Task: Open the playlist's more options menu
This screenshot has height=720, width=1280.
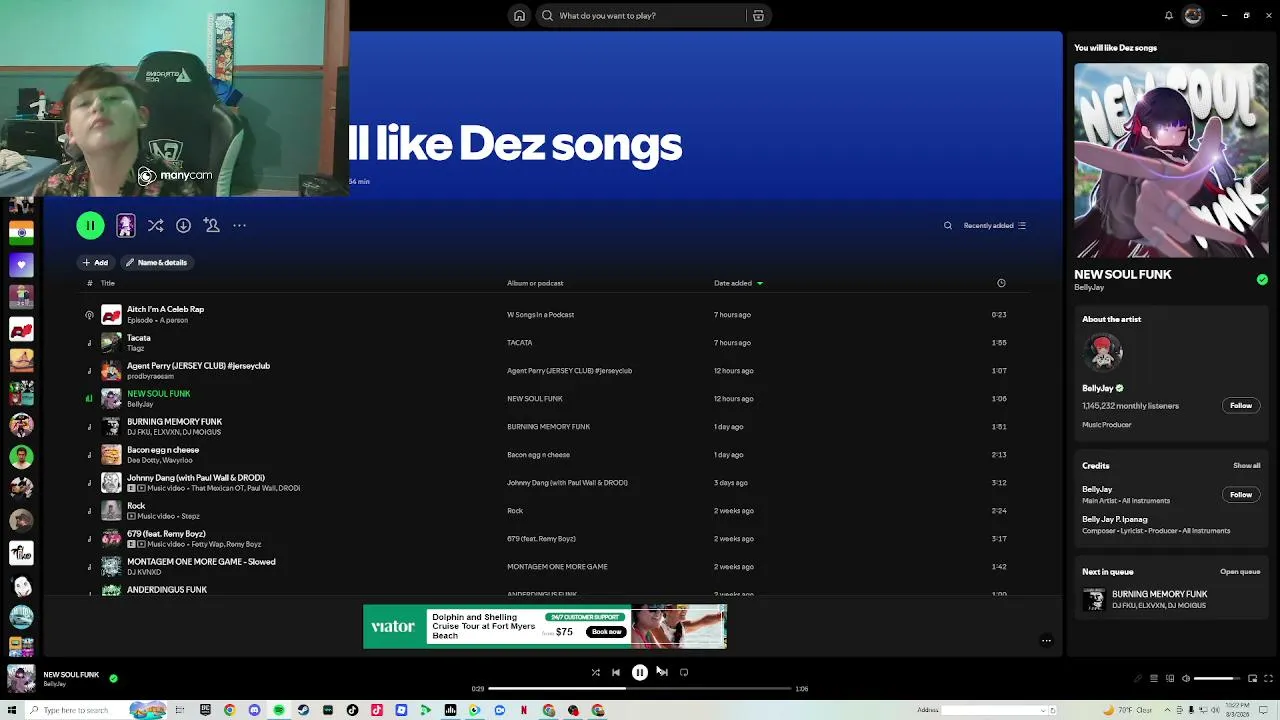Action: 239,226
